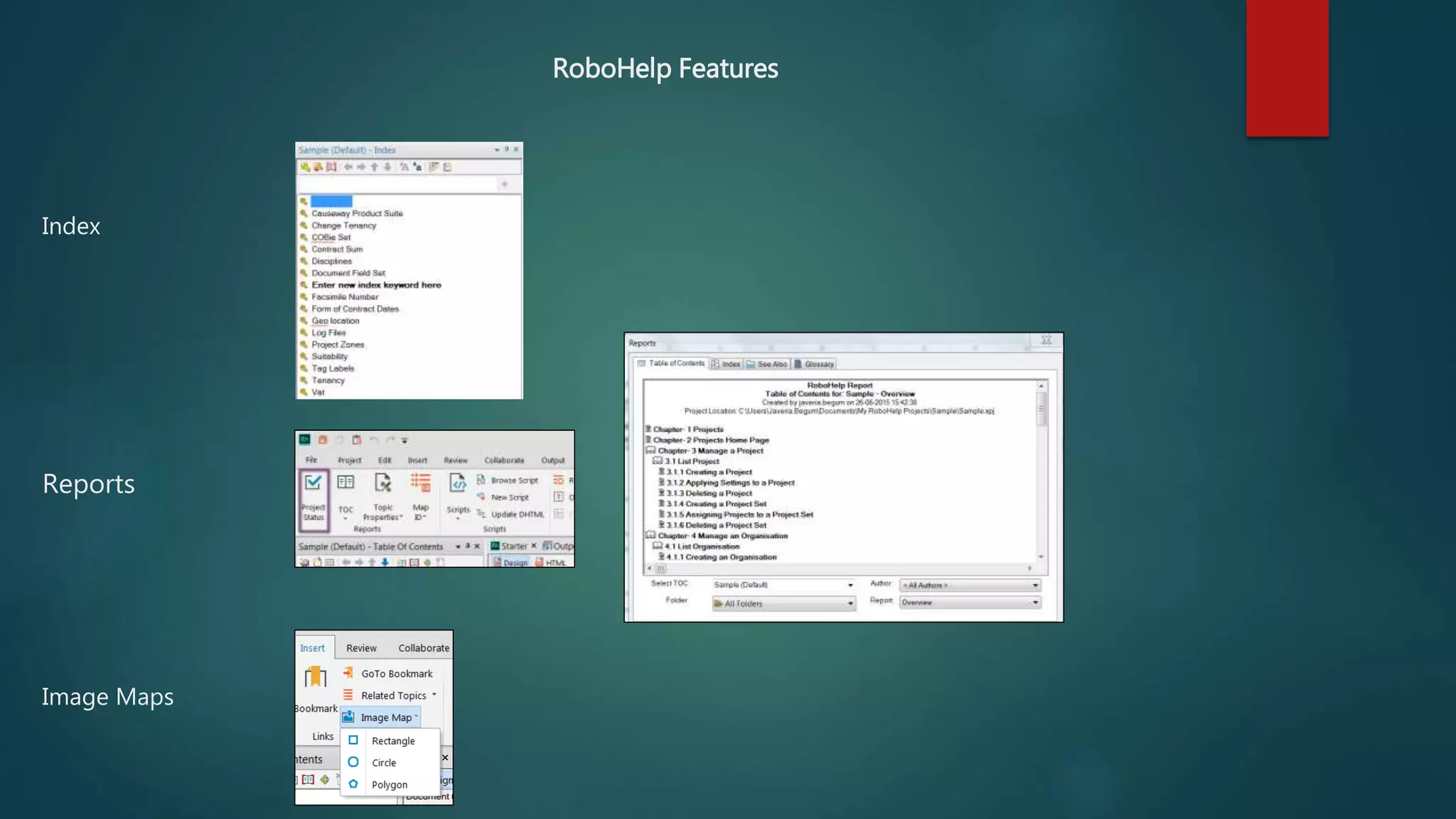Image resolution: width=1456 pixels, height=819 pixels.
Task: Switch to Collaborate tab in Image Maps screenshot
Action: (424, 648)
